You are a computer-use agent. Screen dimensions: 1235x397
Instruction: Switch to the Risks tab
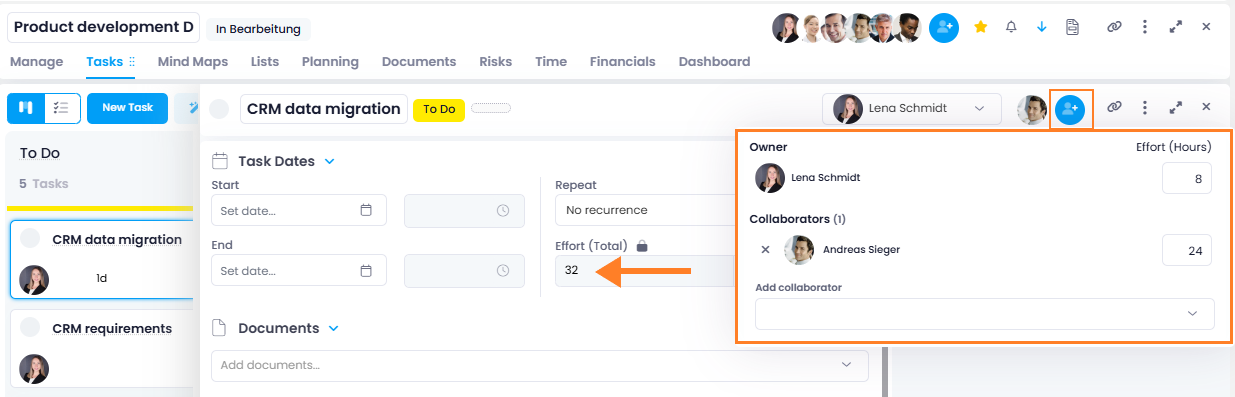(496, 62)
